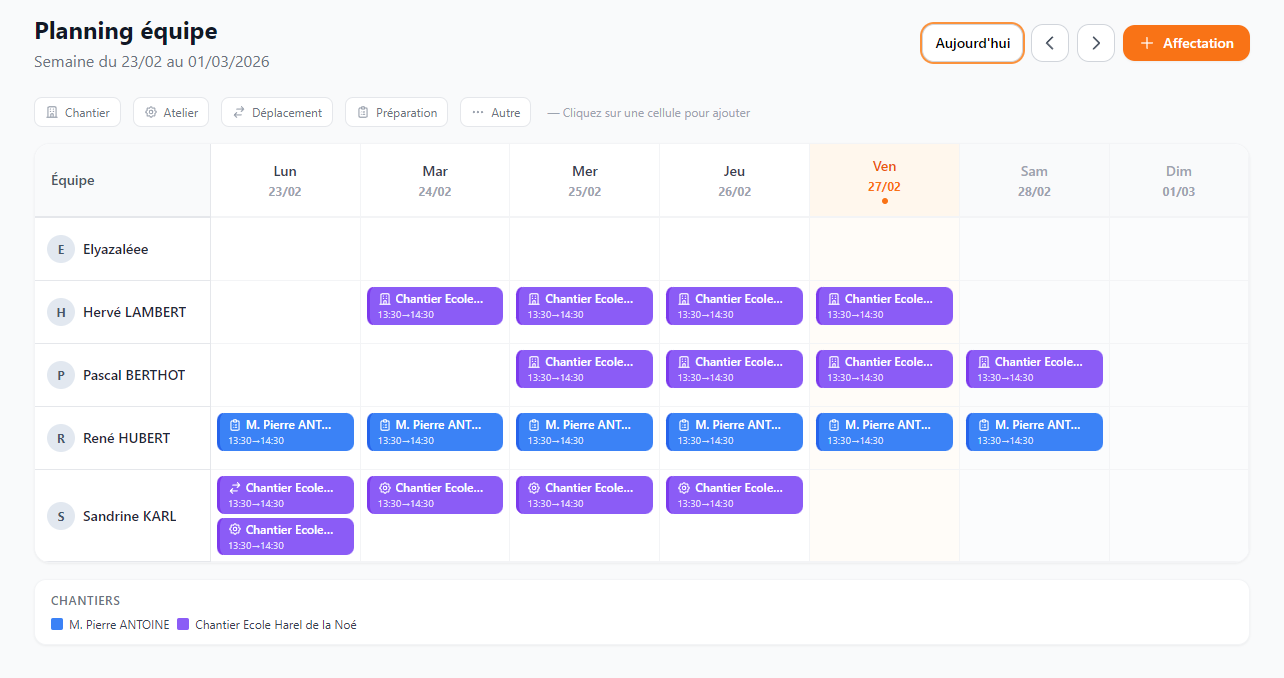Select the Lun 23/02 column header
This screenshot has height=678, width=1284.
[x=285, y=180]
